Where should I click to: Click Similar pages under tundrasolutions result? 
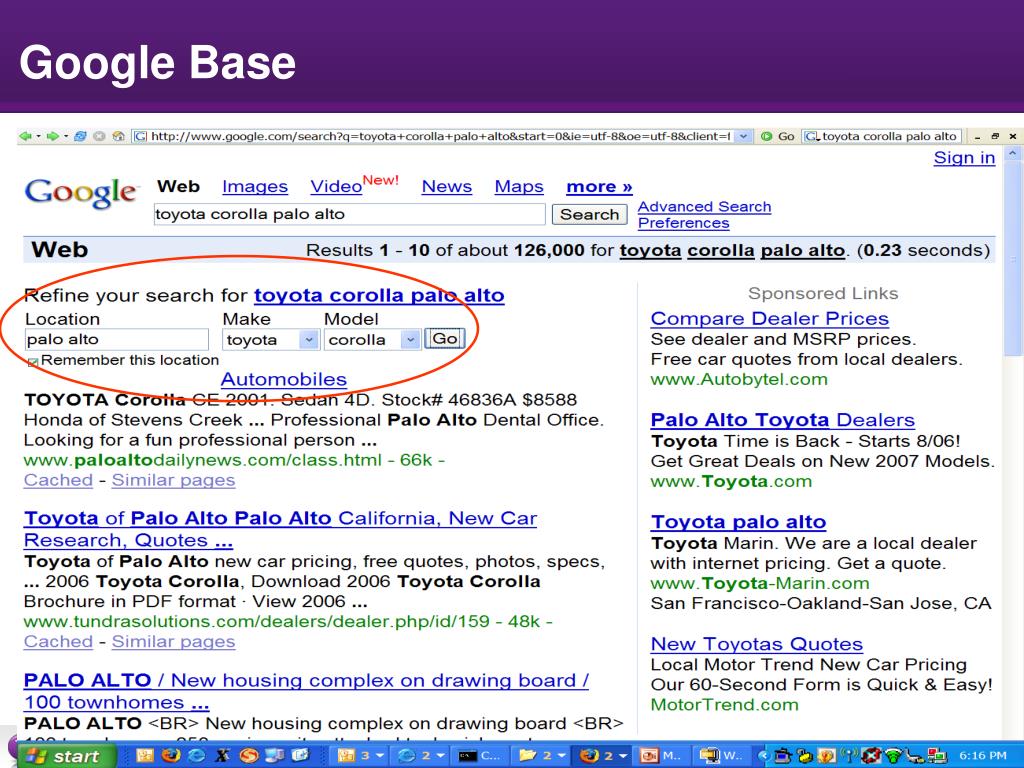(173, 641)
